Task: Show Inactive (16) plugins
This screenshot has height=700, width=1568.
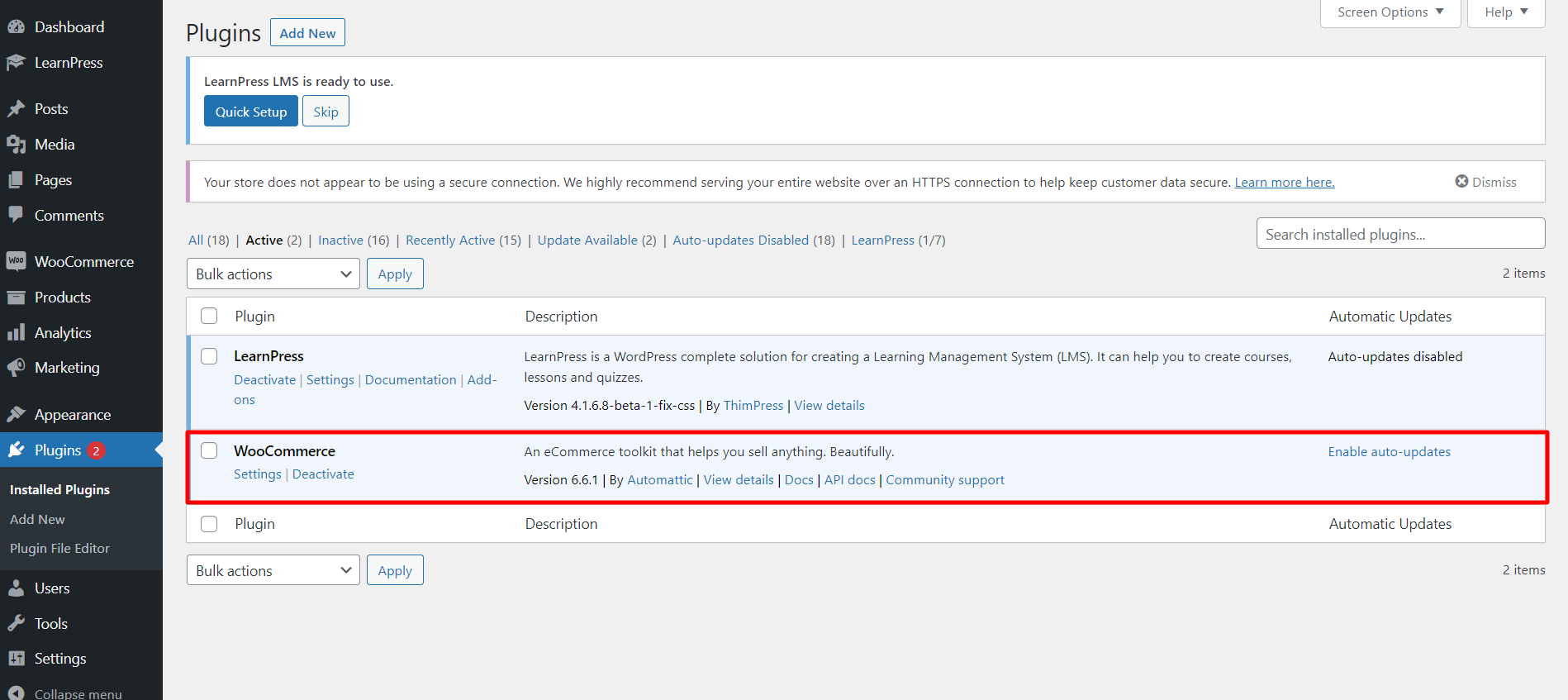Action: pos(354,240)
